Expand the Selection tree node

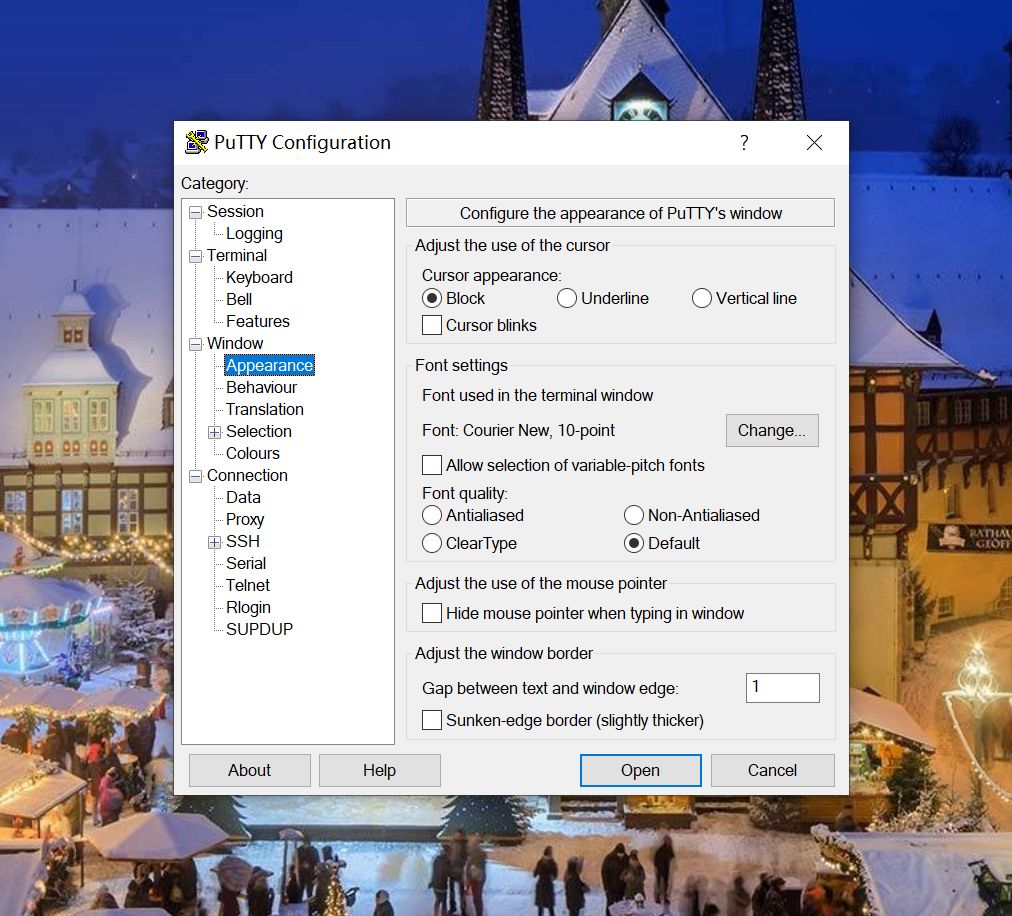(214, 433)
